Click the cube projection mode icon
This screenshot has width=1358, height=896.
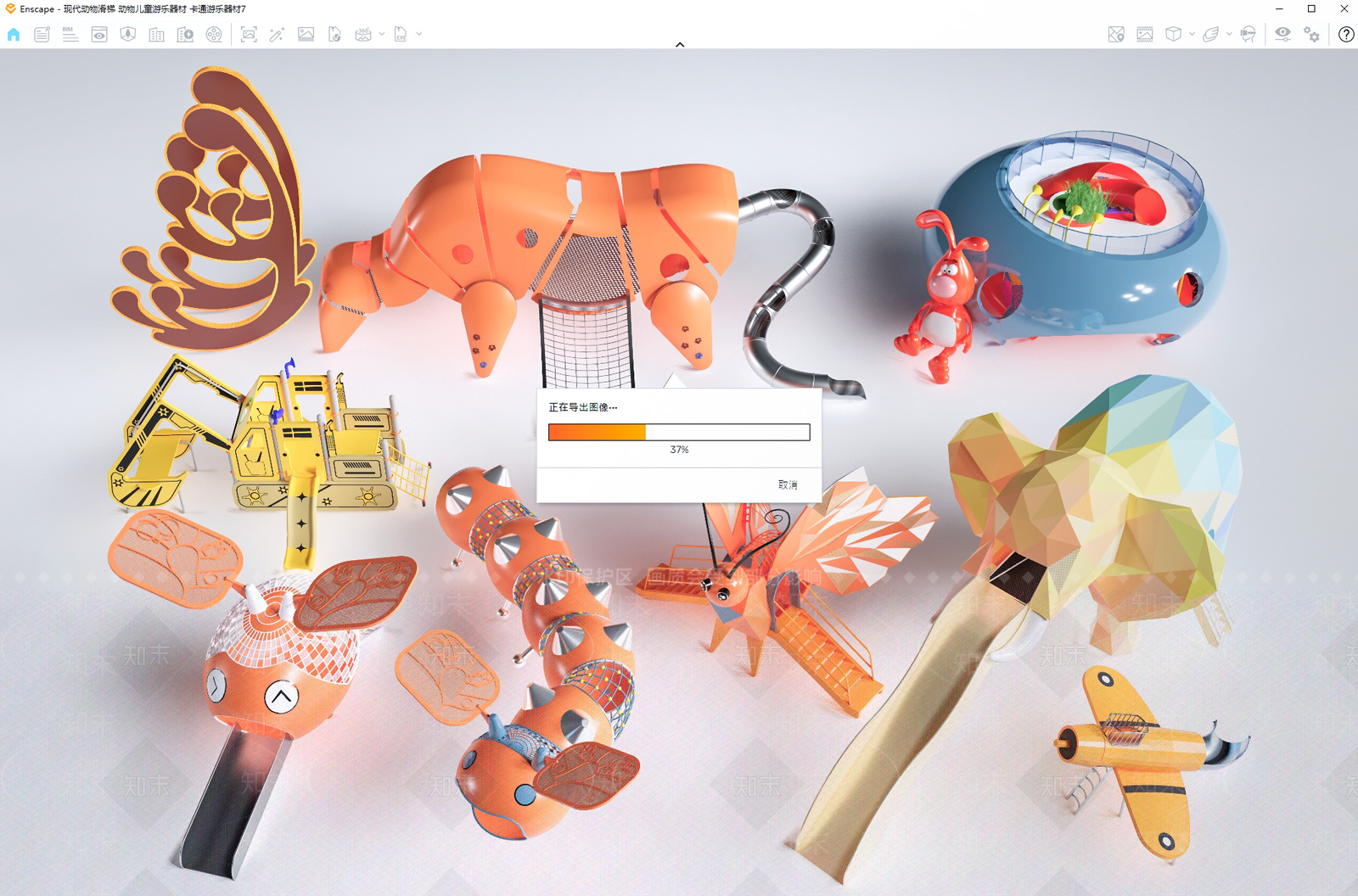1173,35
